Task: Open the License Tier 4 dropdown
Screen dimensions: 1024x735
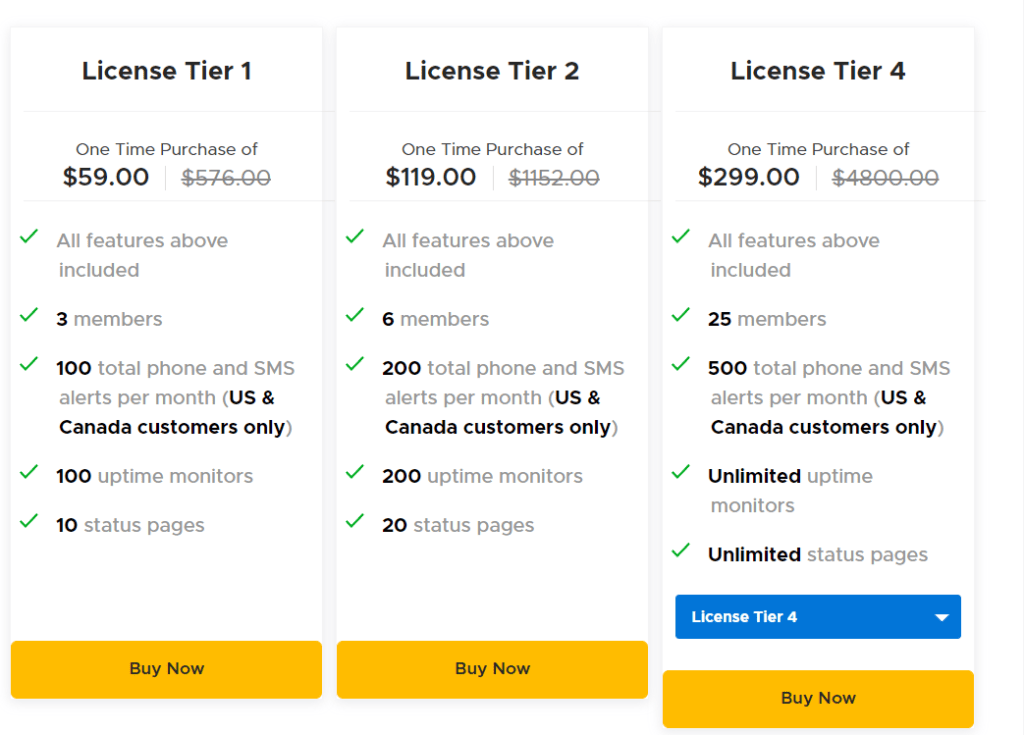Action: point(817,617)
